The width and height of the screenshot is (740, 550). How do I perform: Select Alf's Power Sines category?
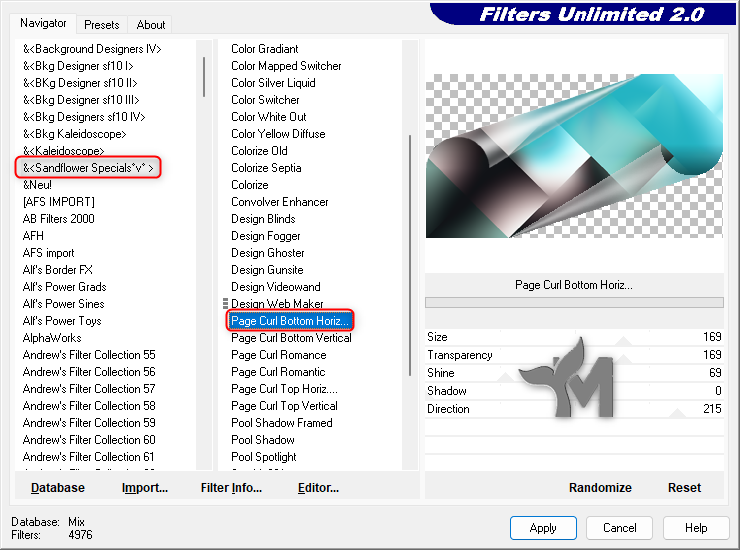pos(63,304)
